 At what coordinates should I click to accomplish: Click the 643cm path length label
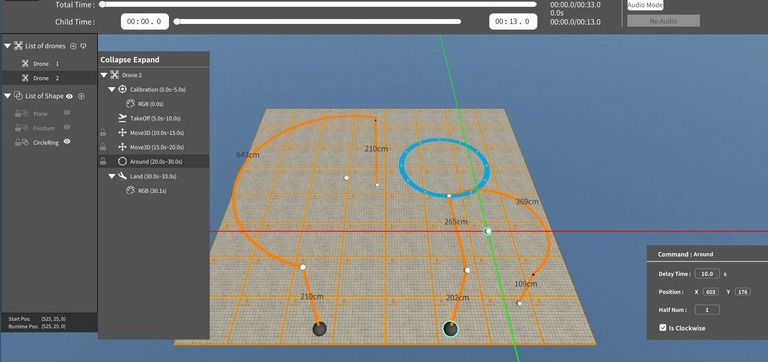pos(247,155)
